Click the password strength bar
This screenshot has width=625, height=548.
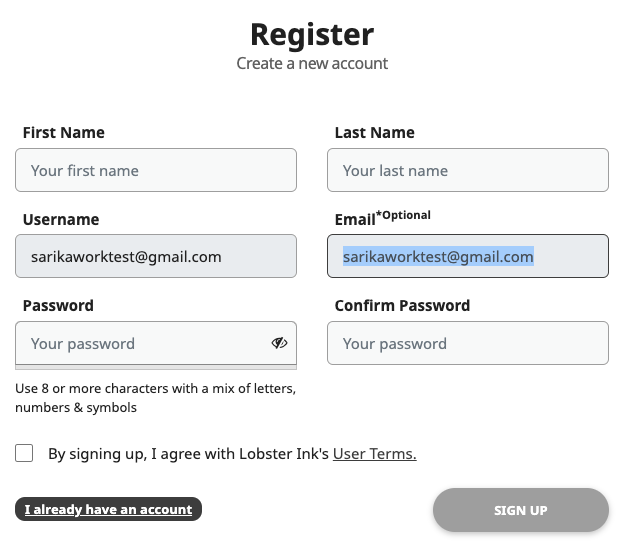click(156, 367)
